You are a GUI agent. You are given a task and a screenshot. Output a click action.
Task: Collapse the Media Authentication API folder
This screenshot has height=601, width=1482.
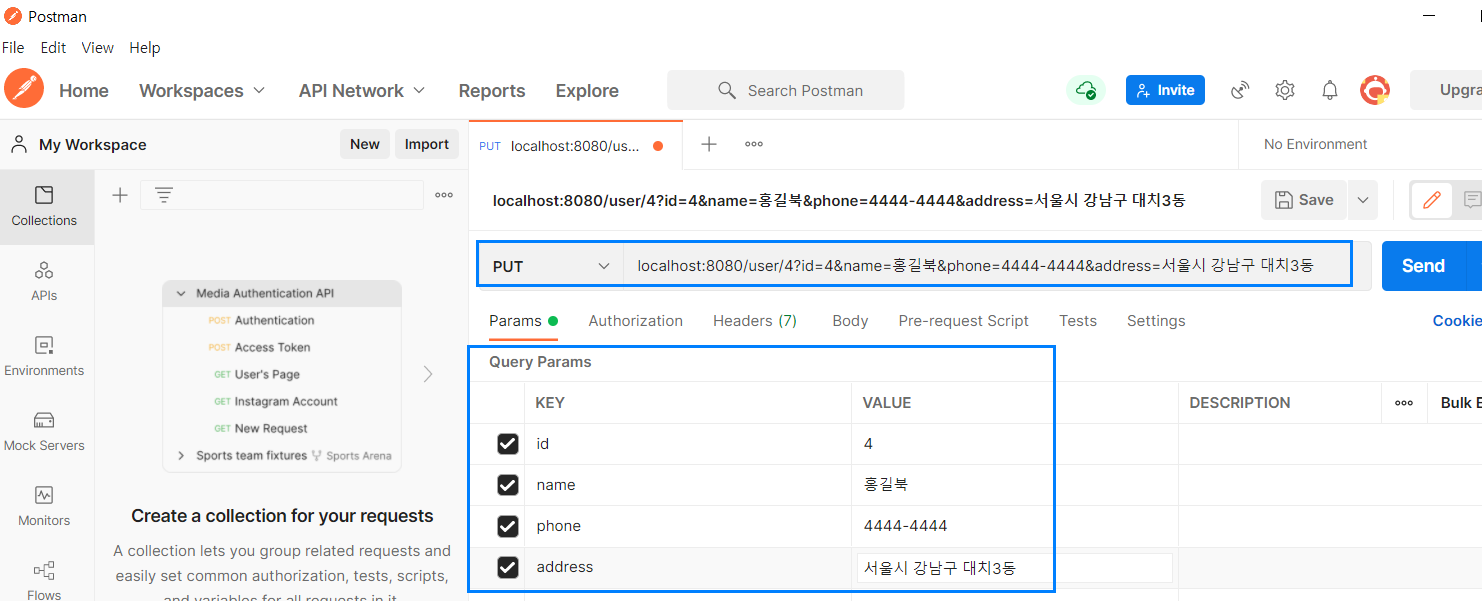[x=181, y=293]
